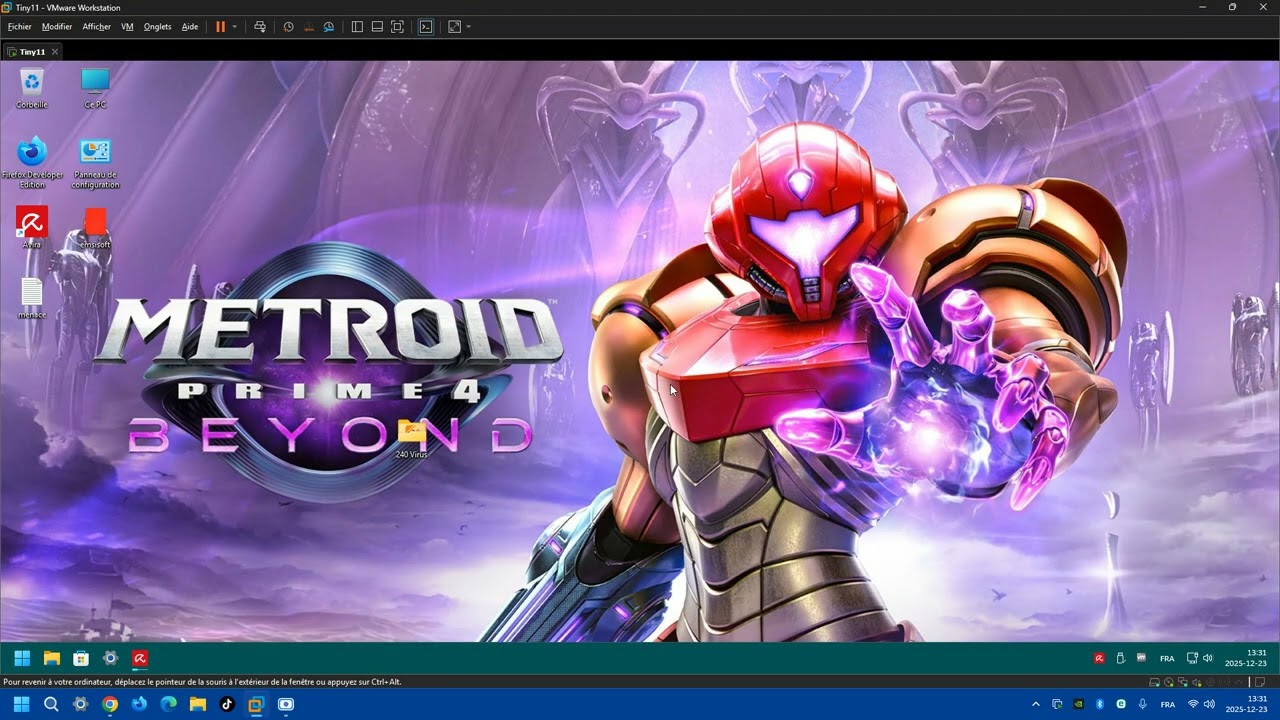Open Microsoft Store in guest taskbar

click(x=81, y=658)
